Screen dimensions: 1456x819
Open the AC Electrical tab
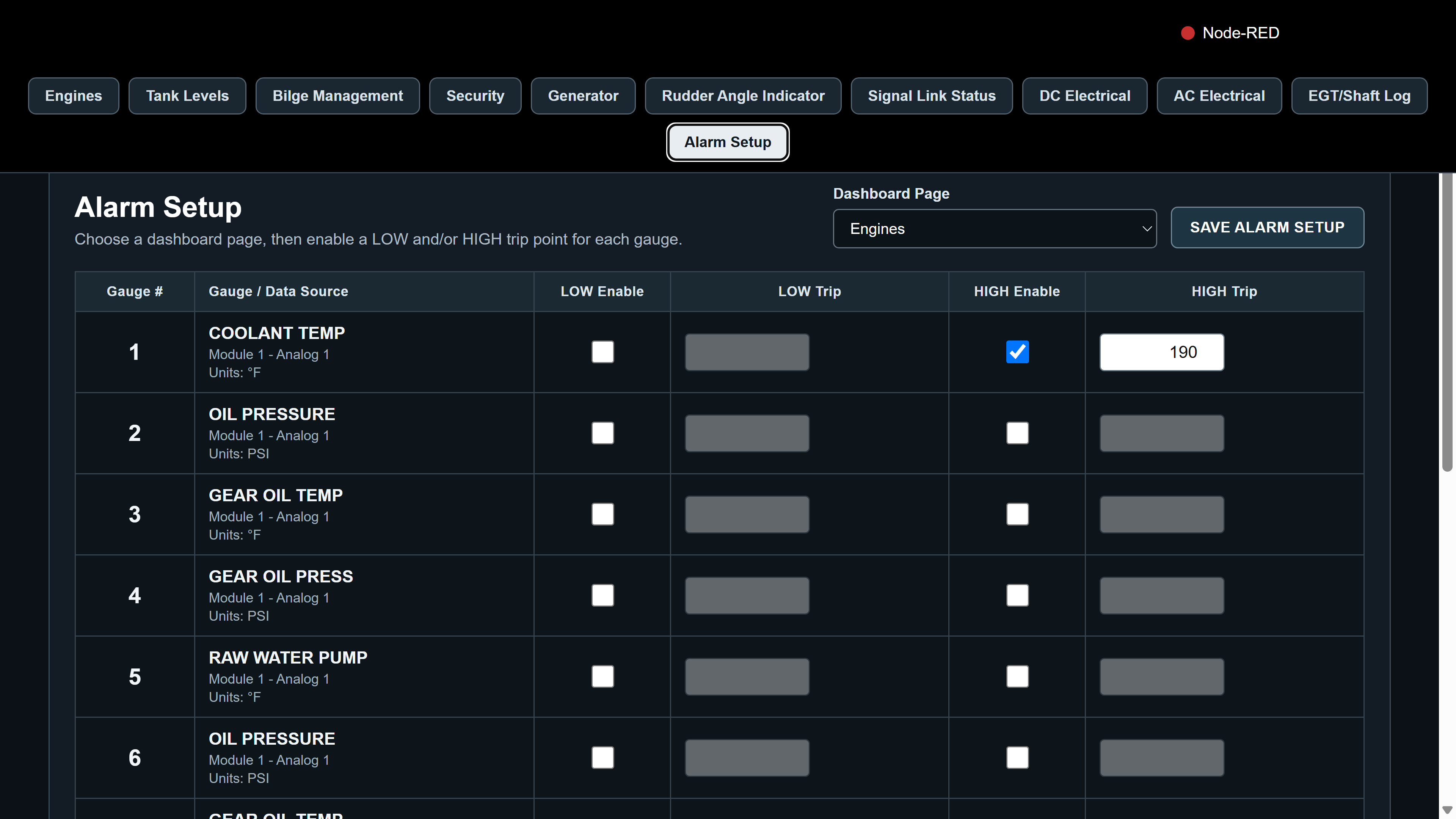(x=1219, y=96)
